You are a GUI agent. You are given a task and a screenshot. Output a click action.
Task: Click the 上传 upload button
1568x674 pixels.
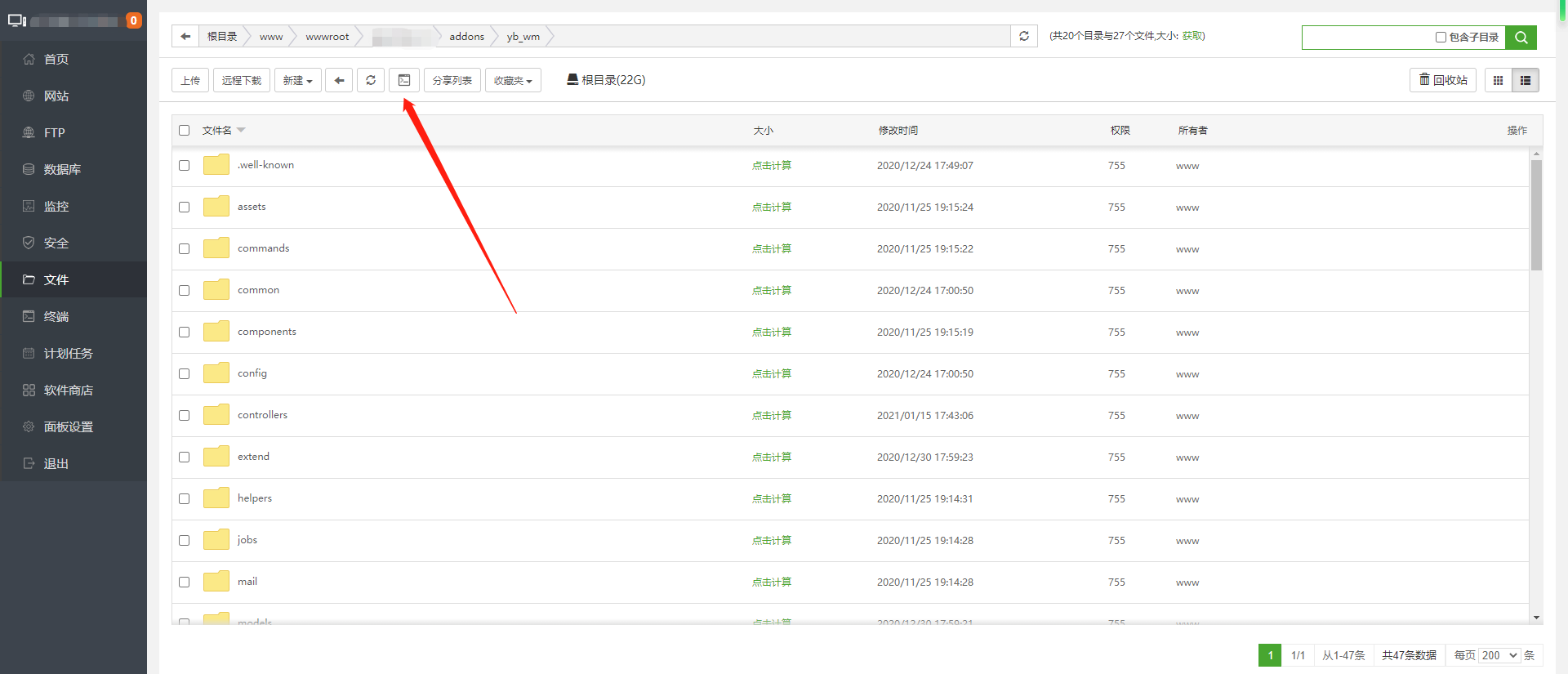190,80
